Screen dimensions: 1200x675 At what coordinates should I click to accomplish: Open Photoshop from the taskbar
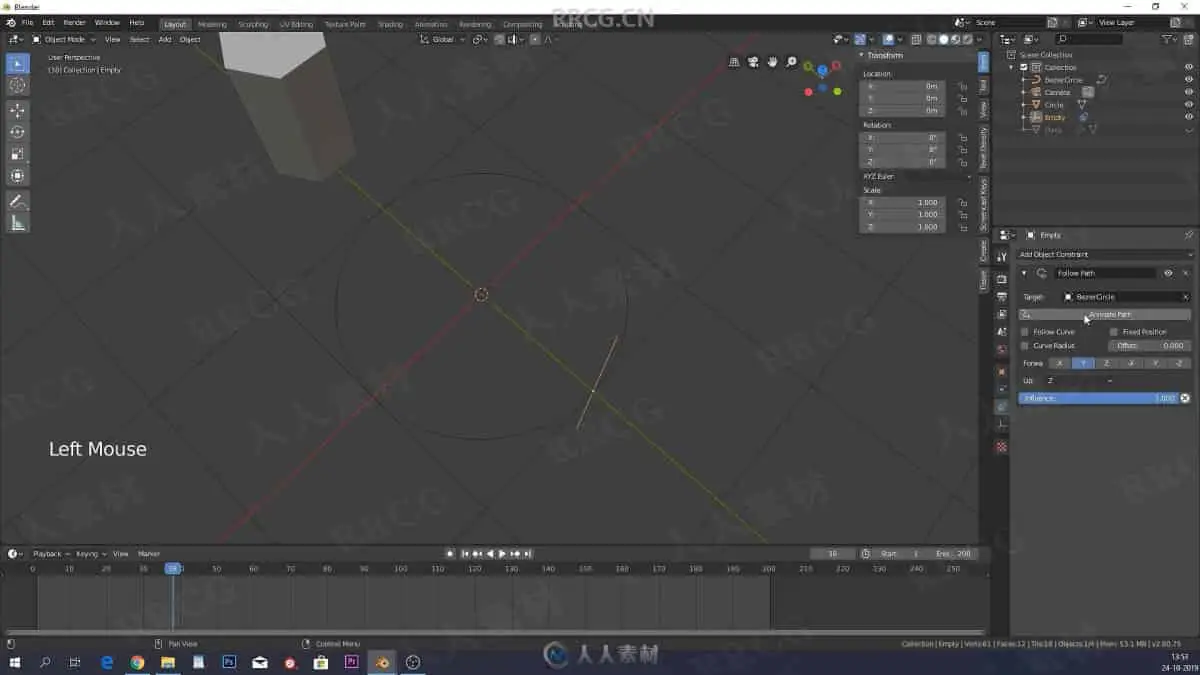[229, 662]
